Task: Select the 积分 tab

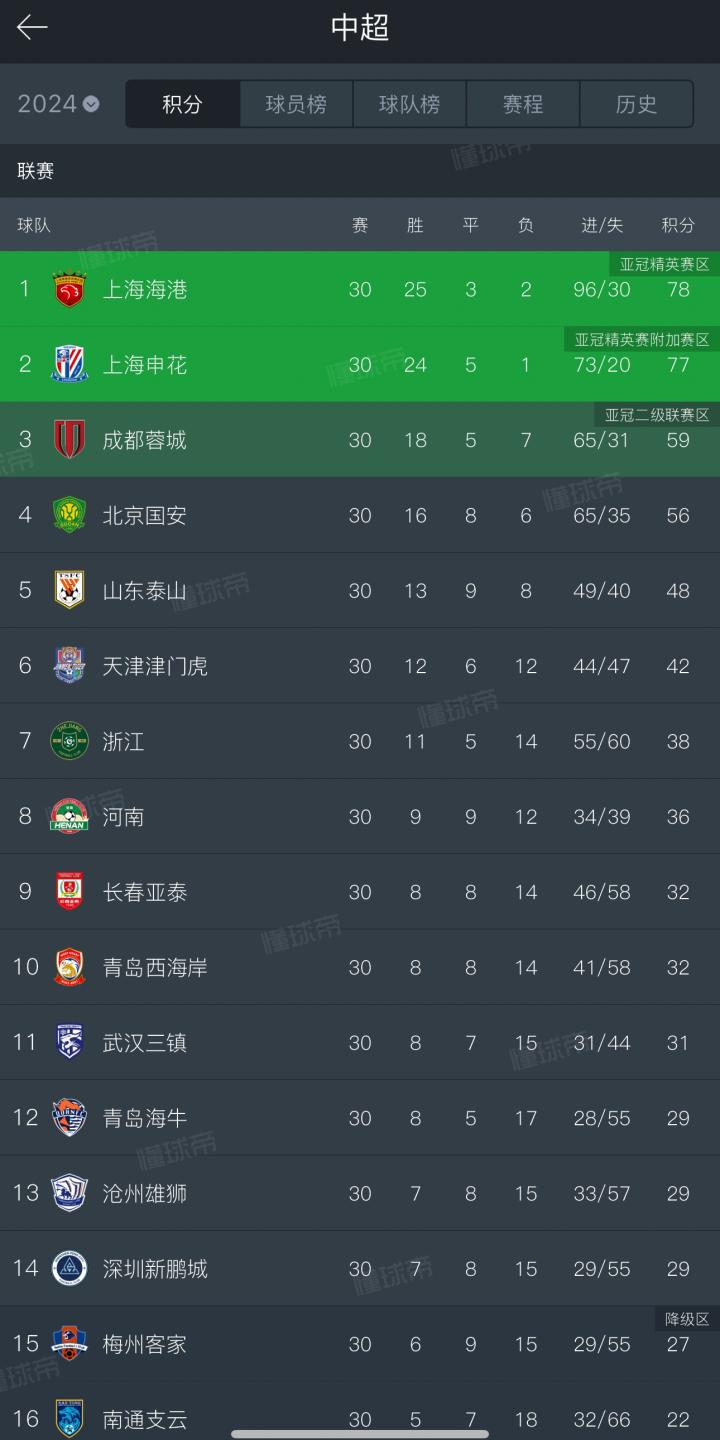Action: 183,104
